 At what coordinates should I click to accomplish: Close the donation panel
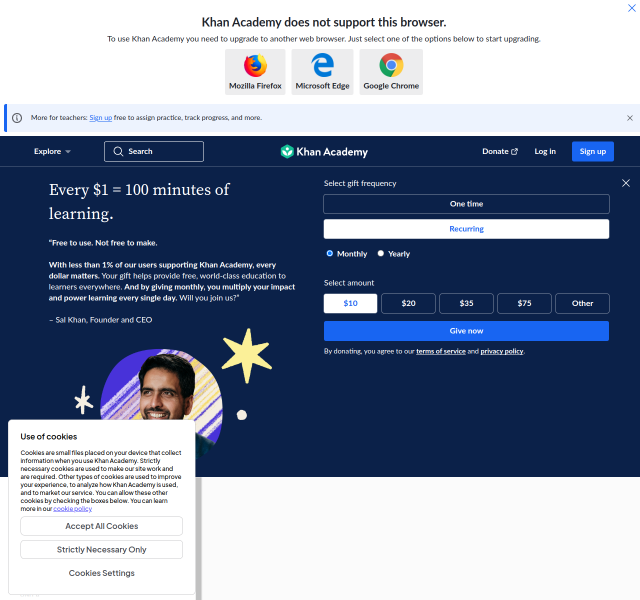click(626, 183)
